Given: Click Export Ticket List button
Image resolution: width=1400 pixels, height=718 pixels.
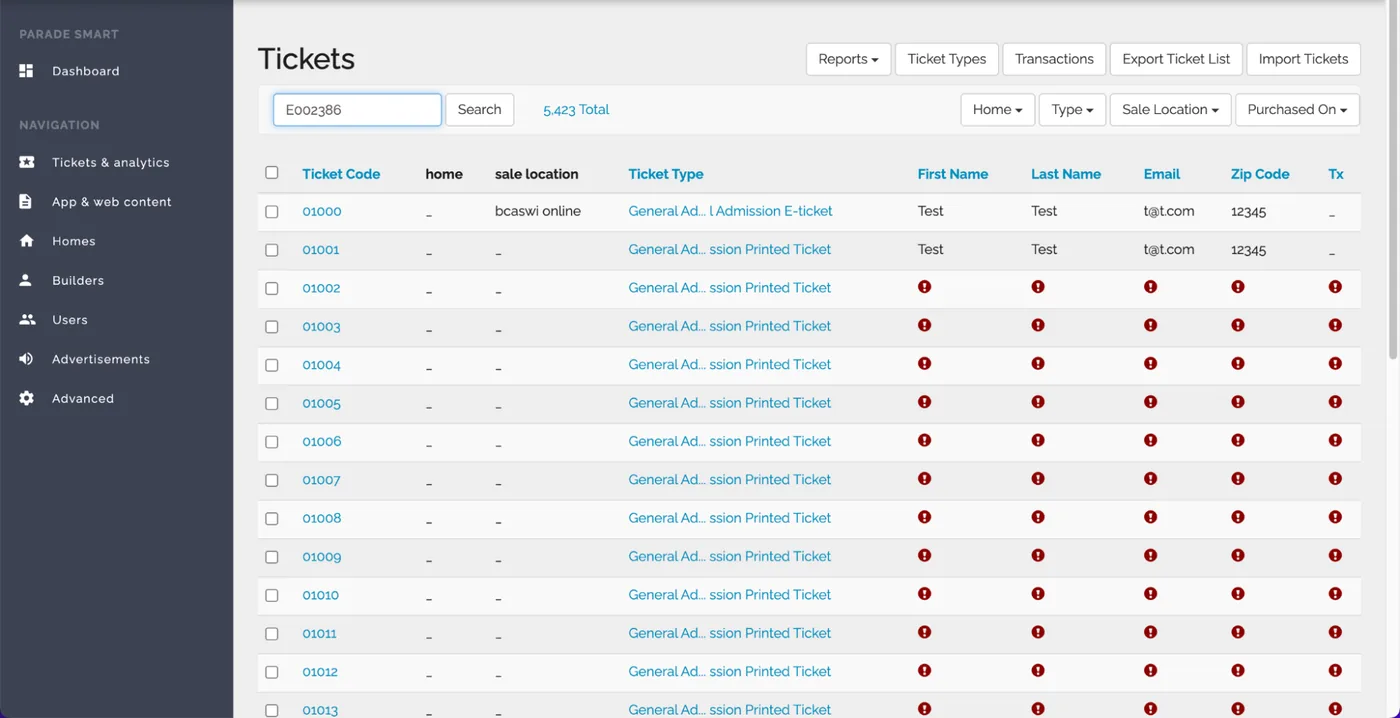Looking at the screenshot, I should click(x=1176, y=59).
